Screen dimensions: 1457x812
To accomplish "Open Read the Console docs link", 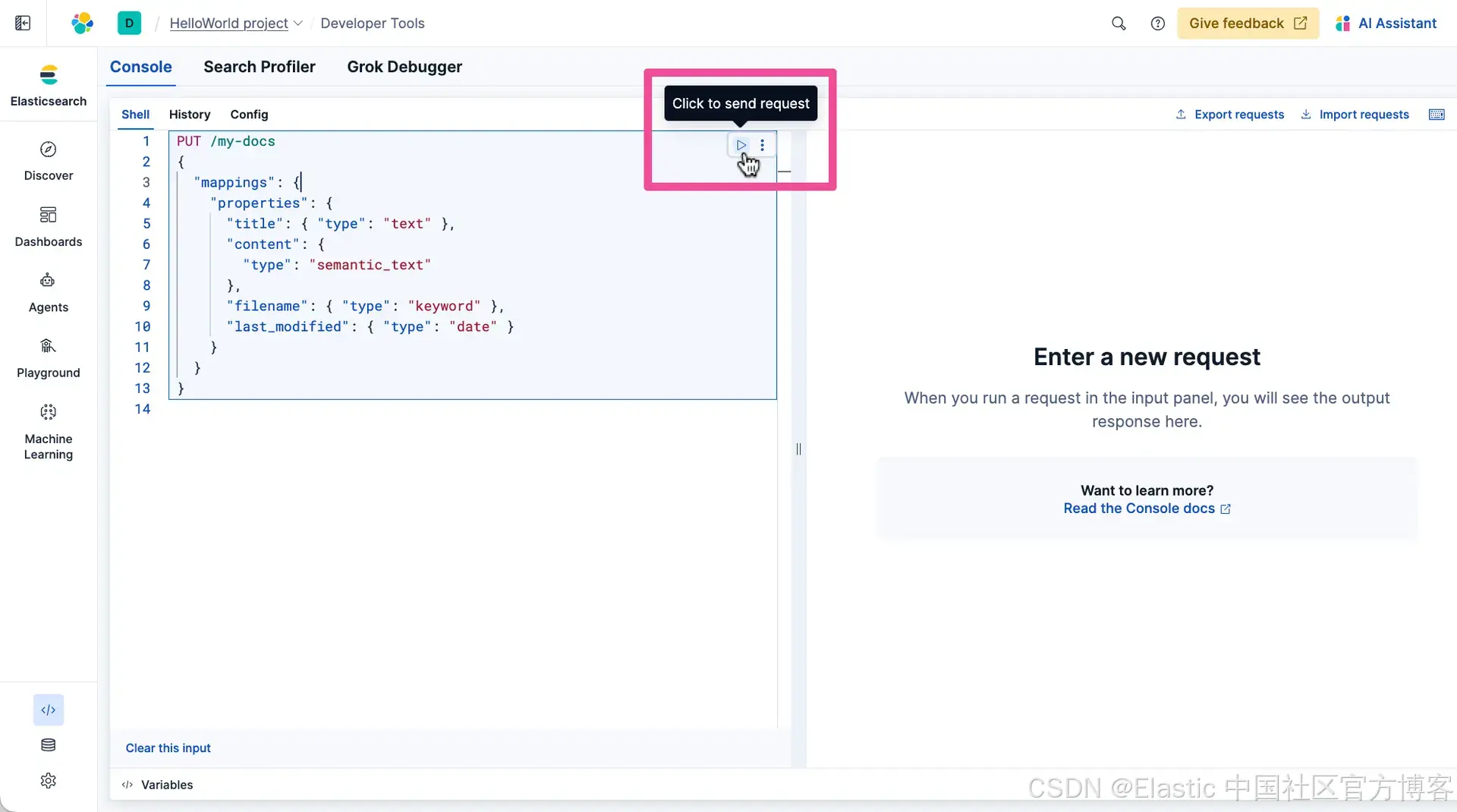I will pos(1147,508).
